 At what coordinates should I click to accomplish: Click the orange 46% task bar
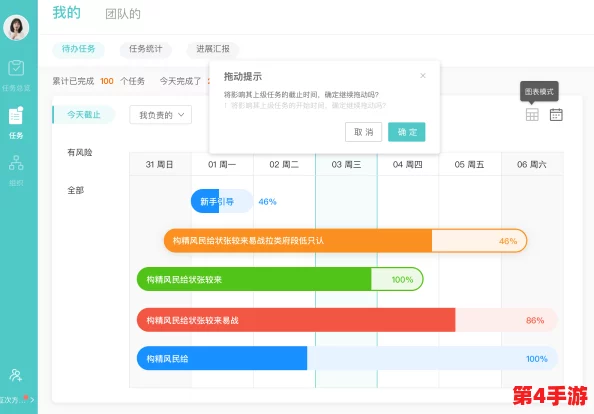[345, 241]
